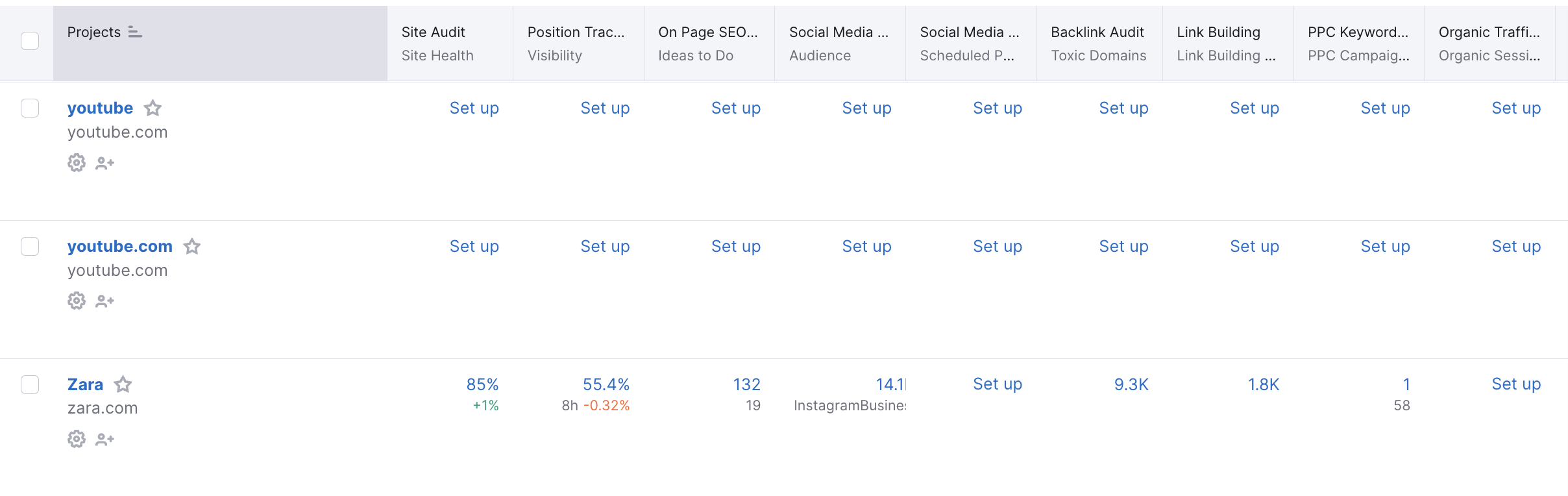This screenshot has width=1568, height=496.
Task: Open Zara's 85% Site Health result
Action: click(x=482, y=385)
